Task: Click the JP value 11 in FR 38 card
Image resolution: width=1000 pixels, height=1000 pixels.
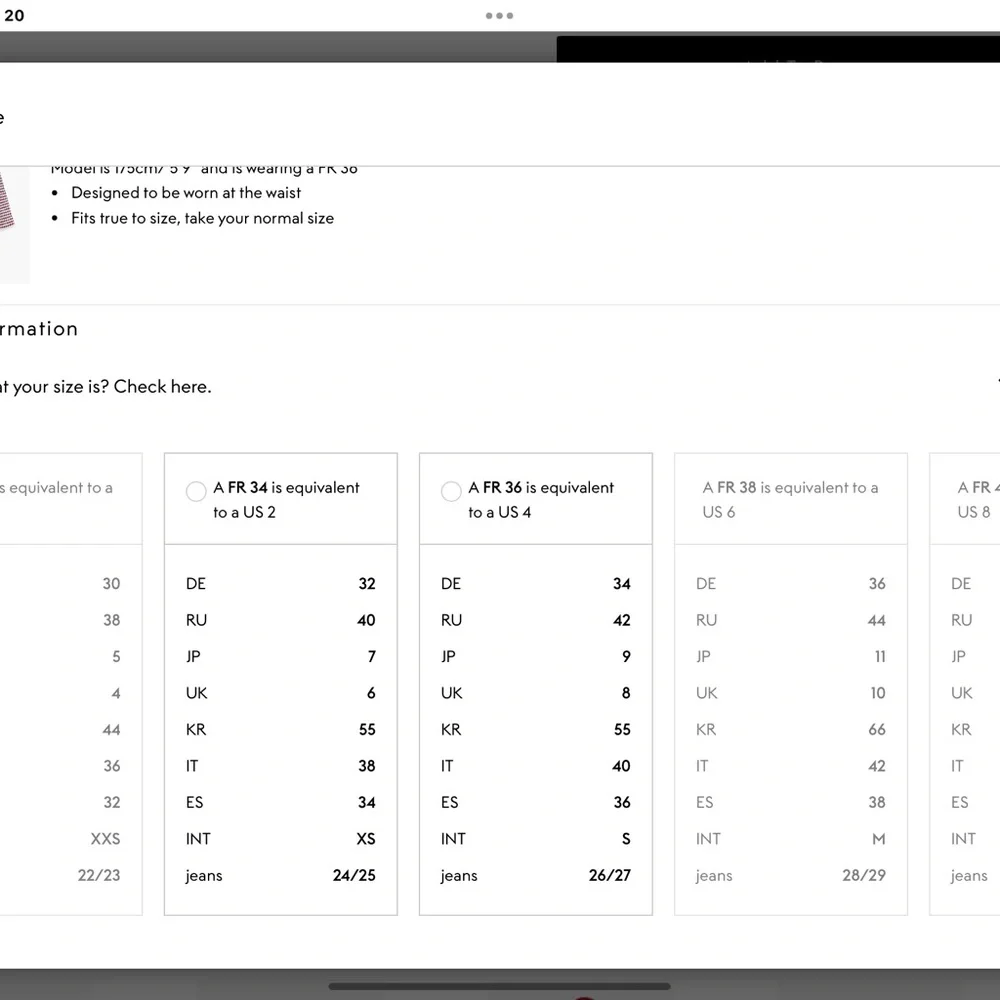Action: point(880,656)
